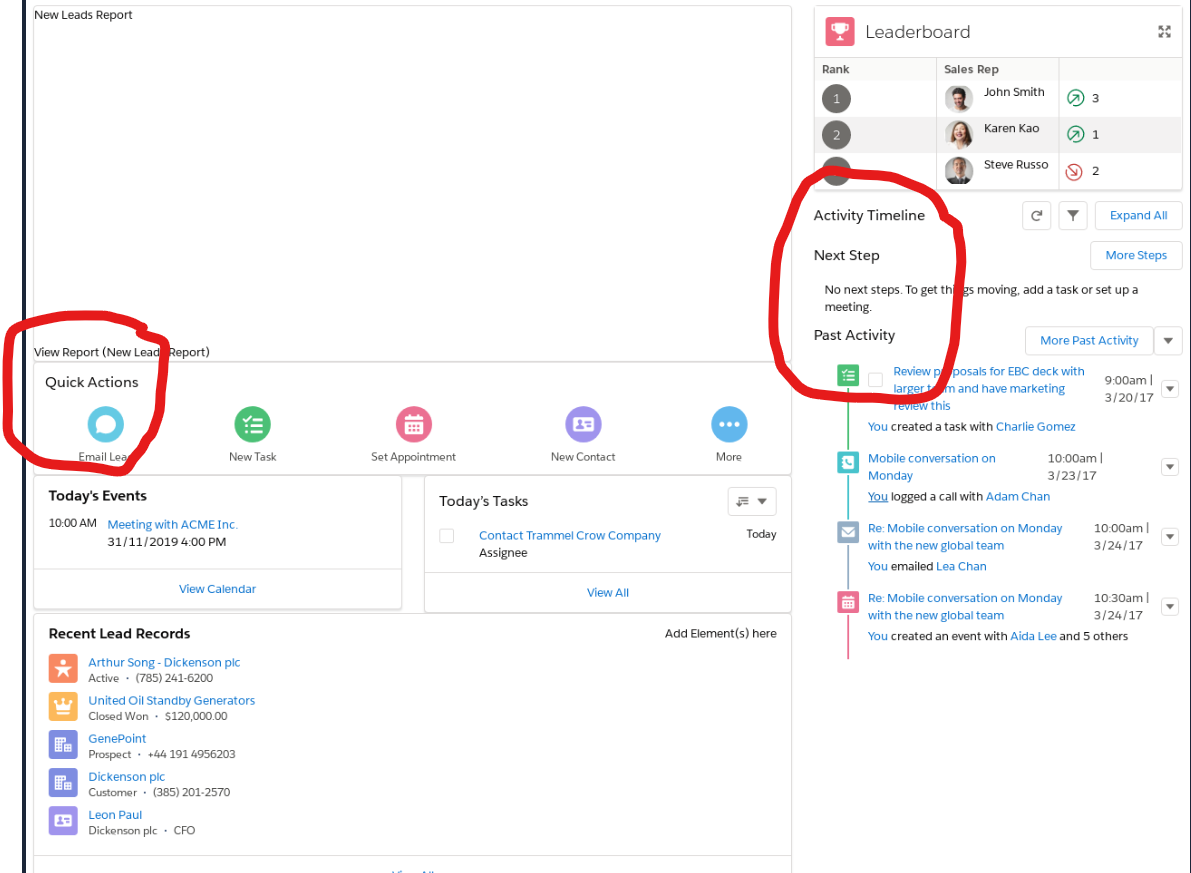Screen dimensions: 1191x873
Task: Click Karen Kao's avatar photo
Action: (959, 134)
